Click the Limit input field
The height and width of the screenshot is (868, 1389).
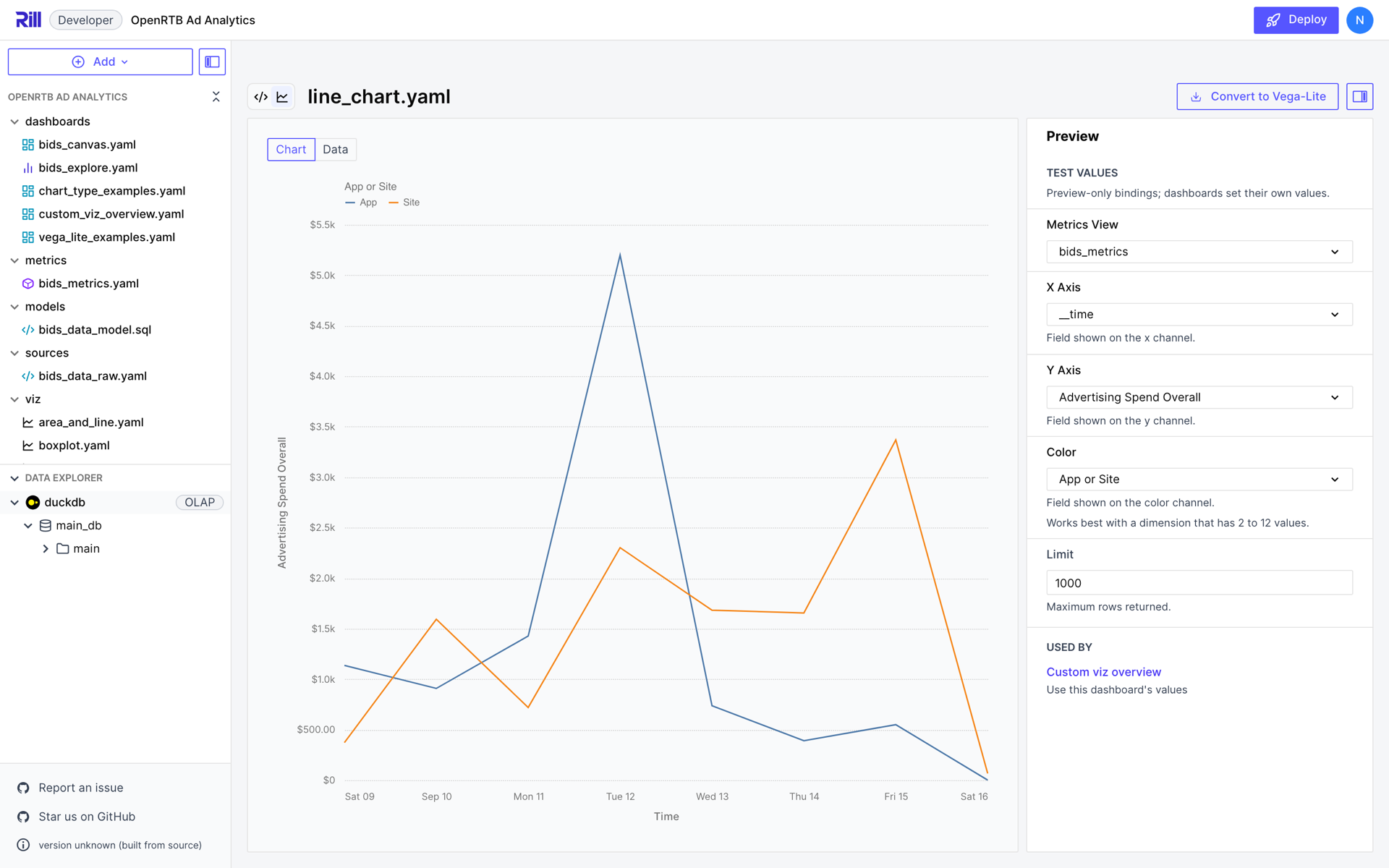pyautogui.click(x=1199, y=583)
